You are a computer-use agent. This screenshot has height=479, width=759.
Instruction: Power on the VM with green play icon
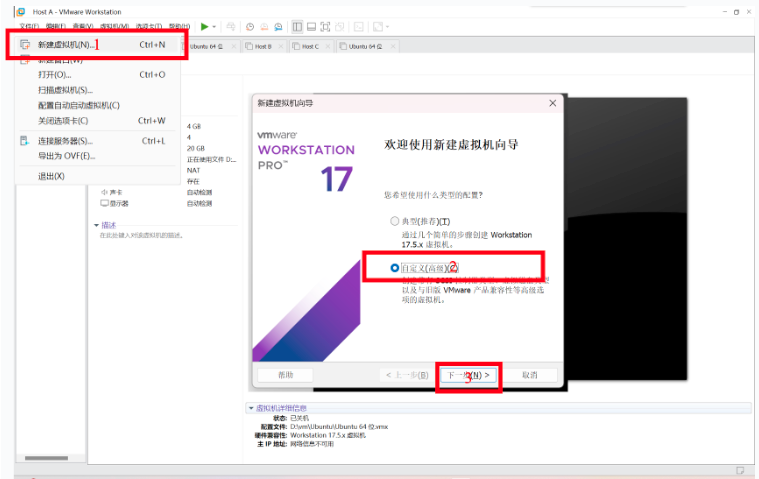204,27
